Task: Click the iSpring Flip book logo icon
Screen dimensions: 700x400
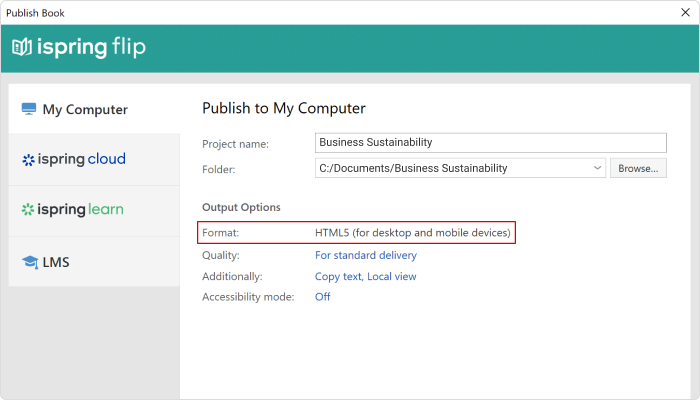Action: click(22, 47)
